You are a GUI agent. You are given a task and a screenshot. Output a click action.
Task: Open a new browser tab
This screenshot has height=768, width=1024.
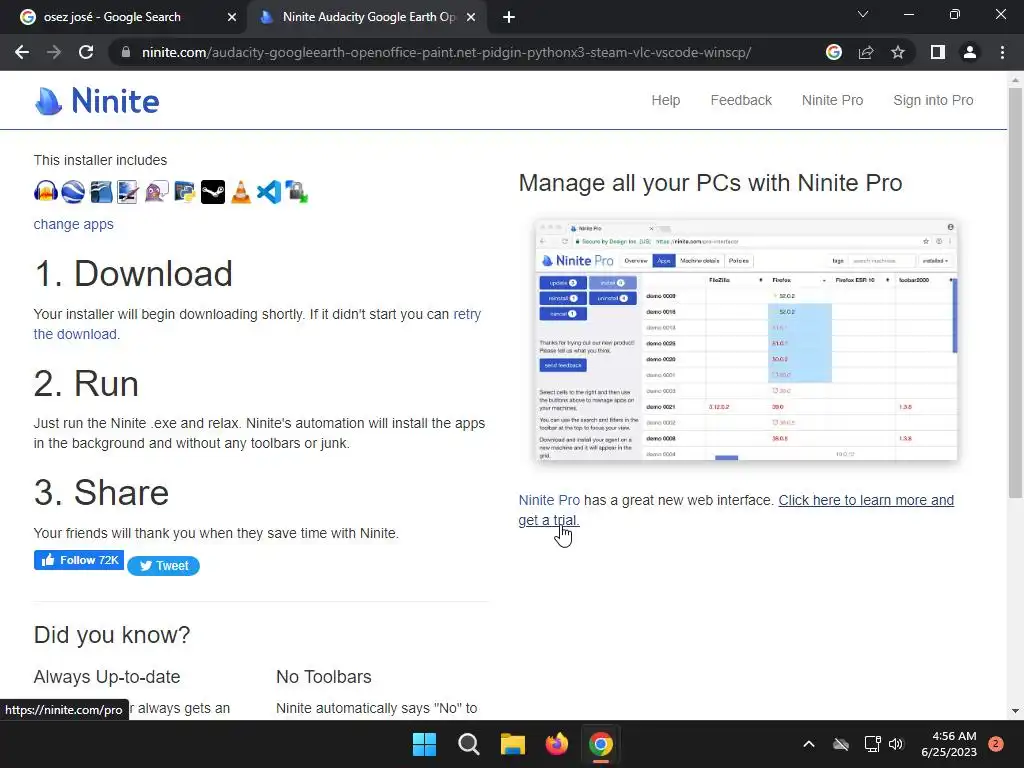pos(509,17)
